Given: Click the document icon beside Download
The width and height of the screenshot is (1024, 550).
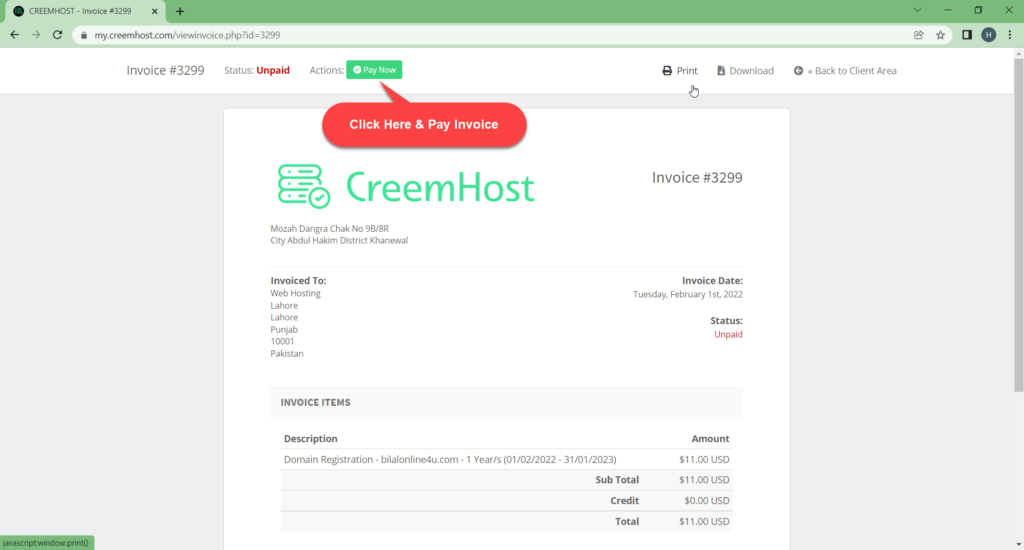Looking at the screenshot, I should point(721,71).
